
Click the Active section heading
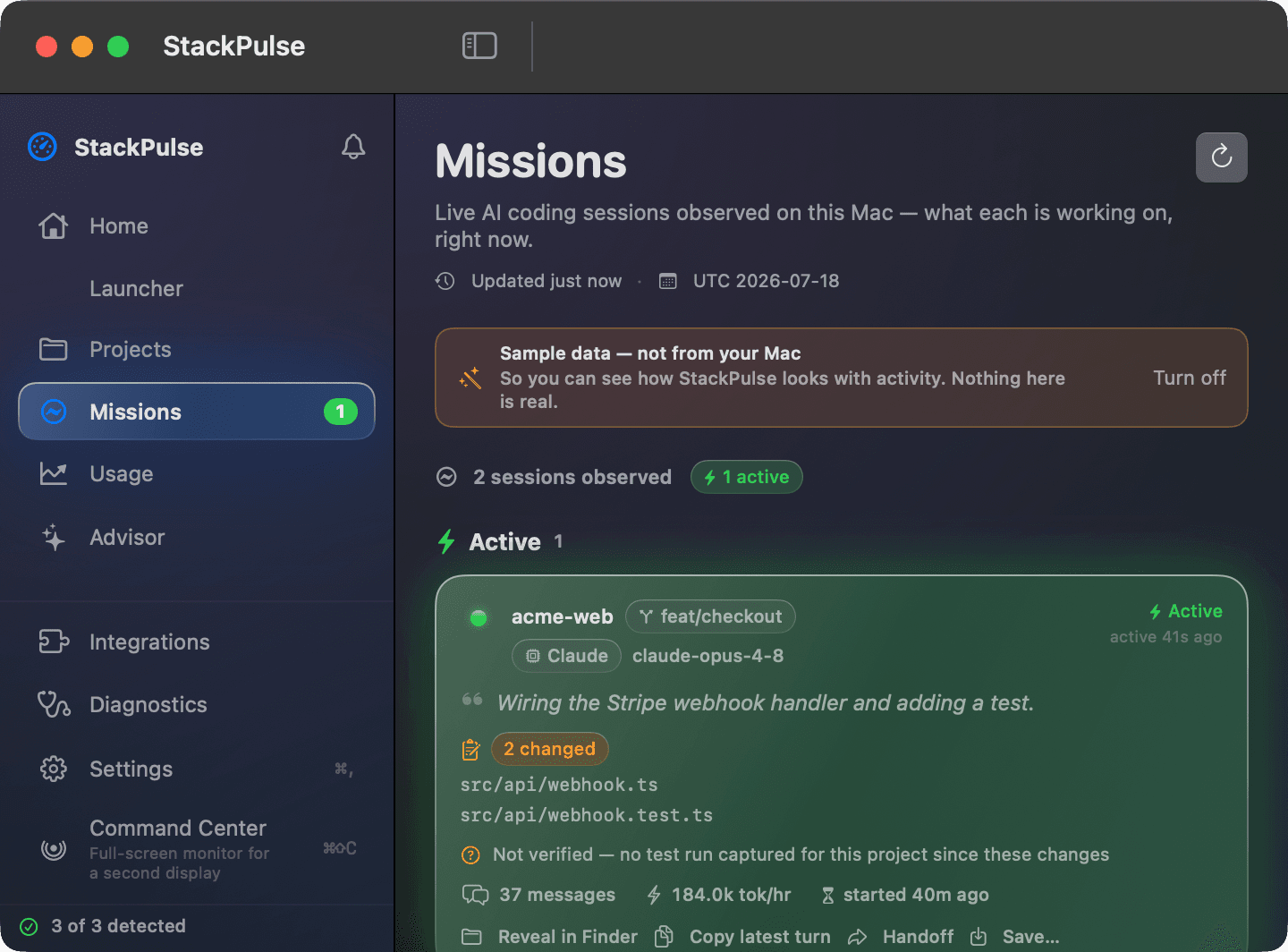click(x=504, y=541)
